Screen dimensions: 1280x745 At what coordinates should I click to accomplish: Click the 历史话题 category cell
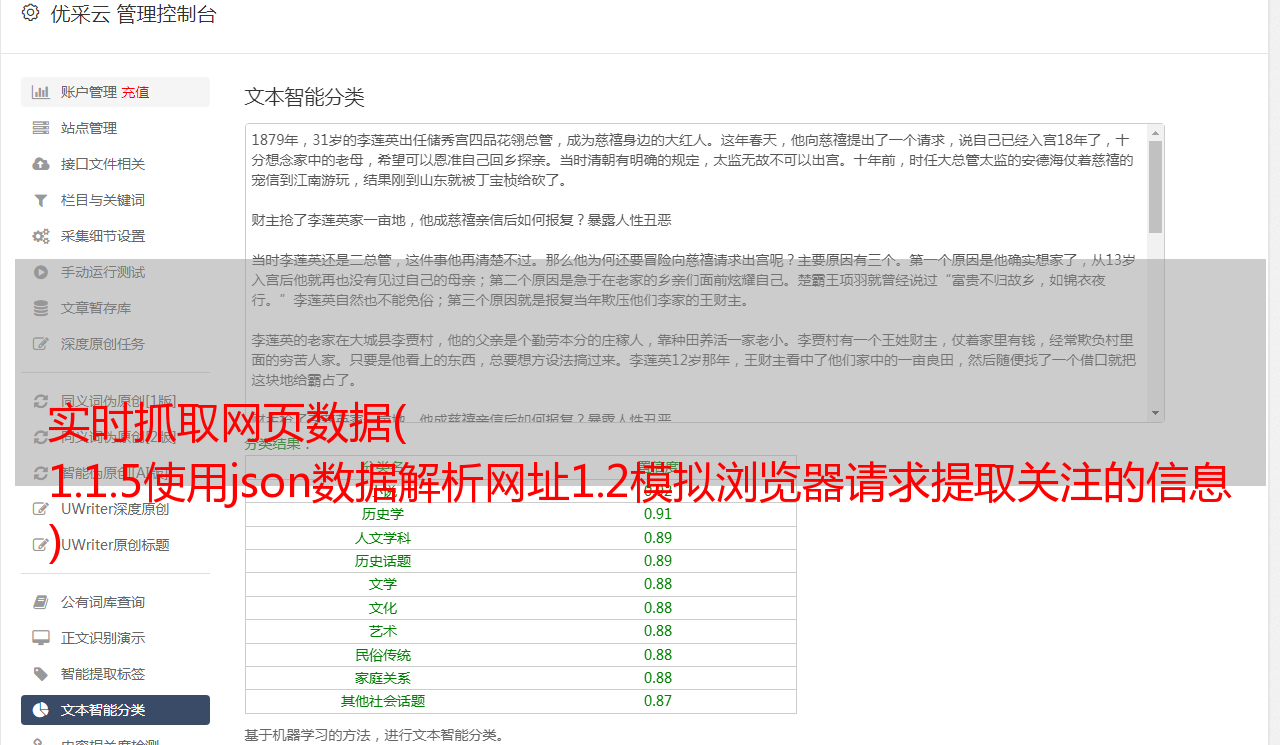click(383, 561)
